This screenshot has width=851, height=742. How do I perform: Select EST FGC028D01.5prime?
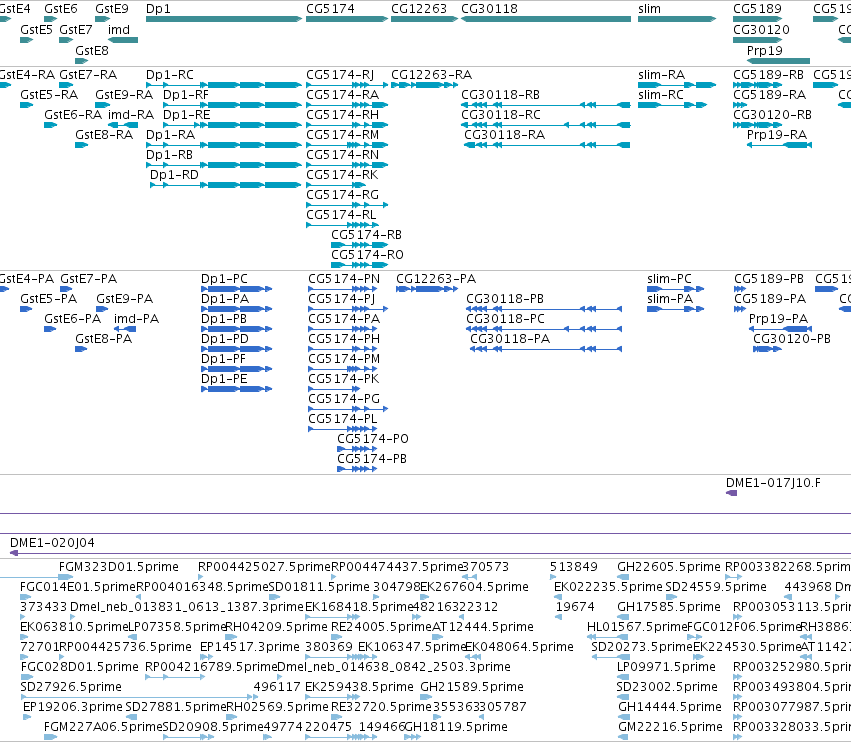tap(80, 666)
